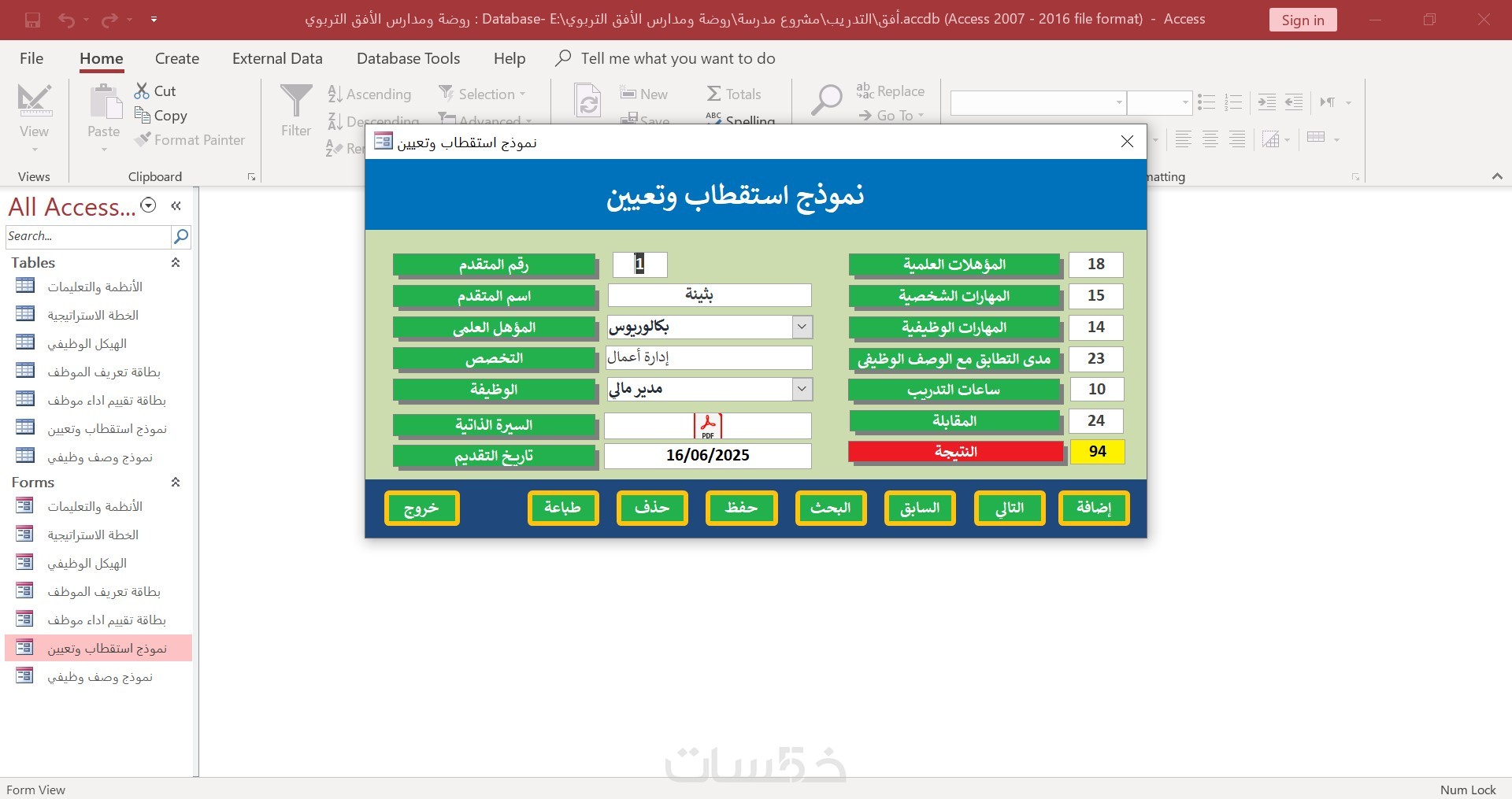The width and height of the screenshot is (1512, 799).
Task: Click the decrease indent icon
Action: (1294, 102)
